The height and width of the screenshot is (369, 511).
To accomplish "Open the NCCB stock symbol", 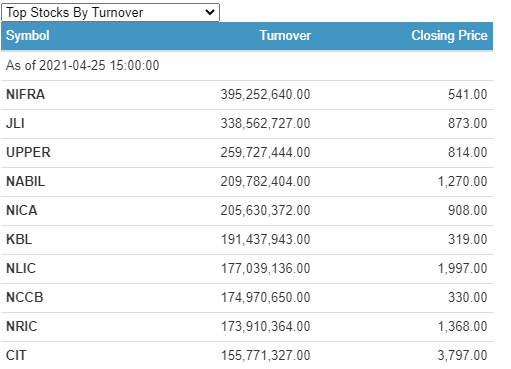I will coord(25,297).
